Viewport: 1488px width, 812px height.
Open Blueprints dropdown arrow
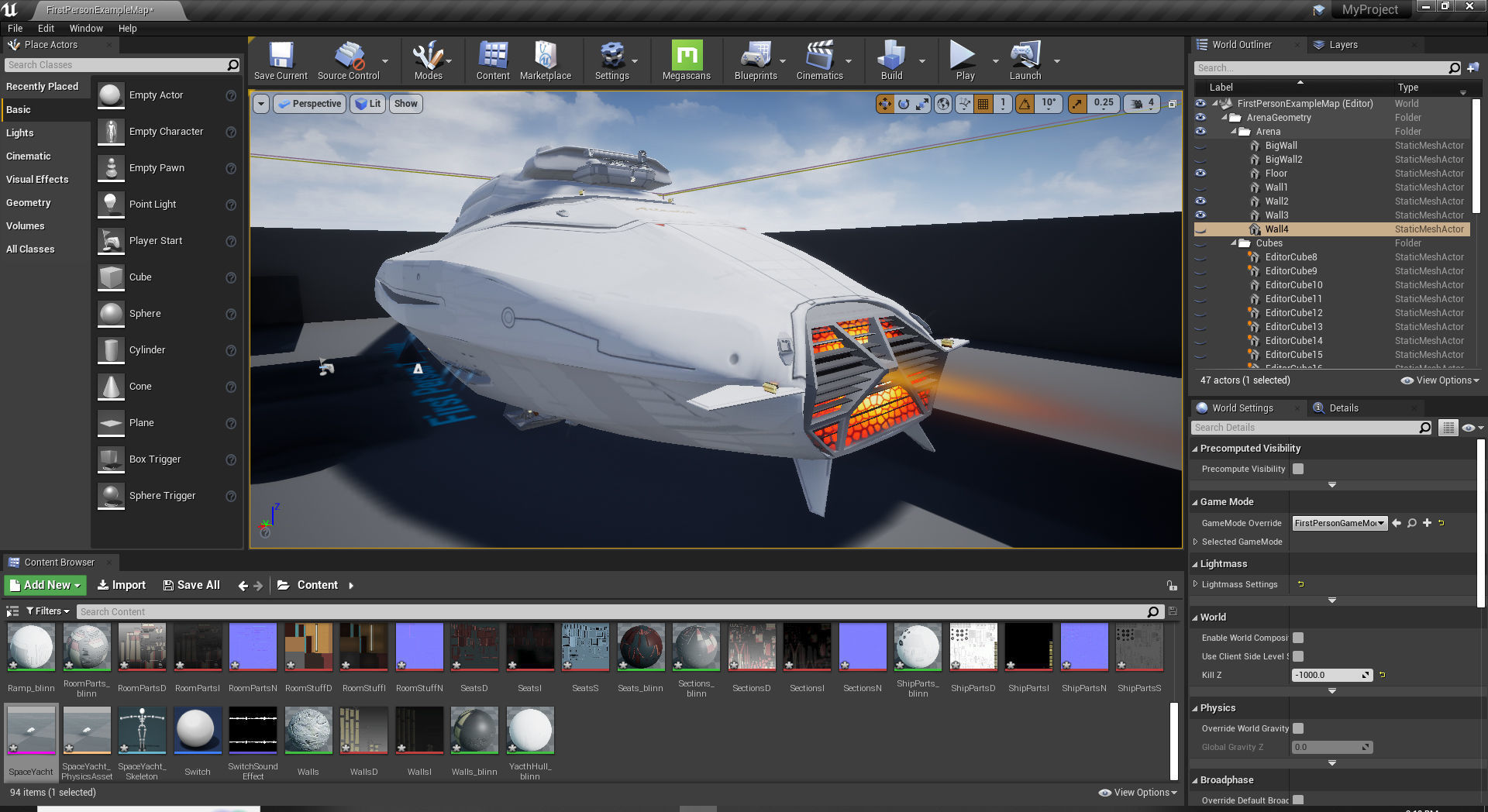click(782, 60)
